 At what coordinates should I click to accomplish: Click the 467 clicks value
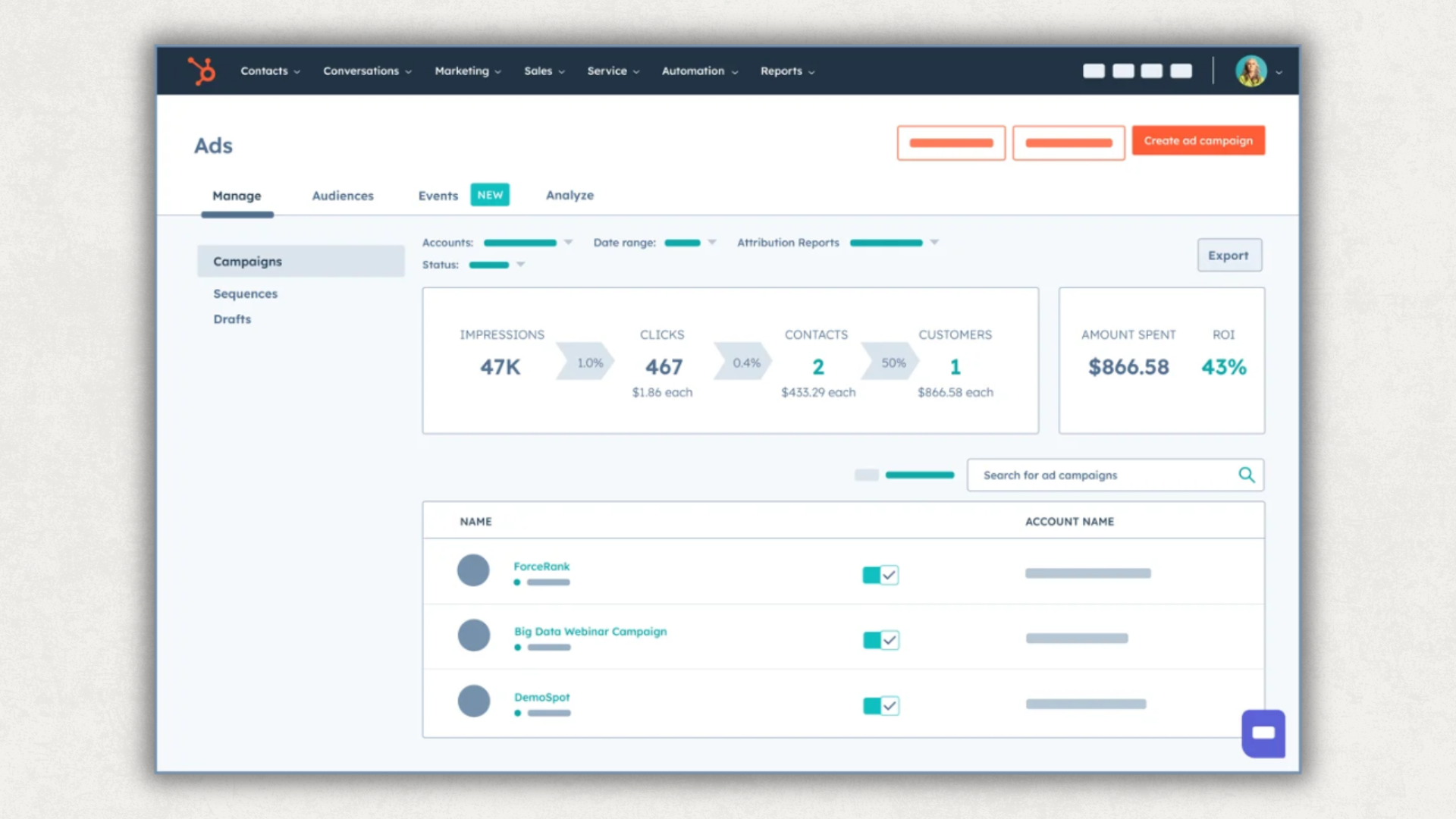pyautogui.click(x=664, y=367)
